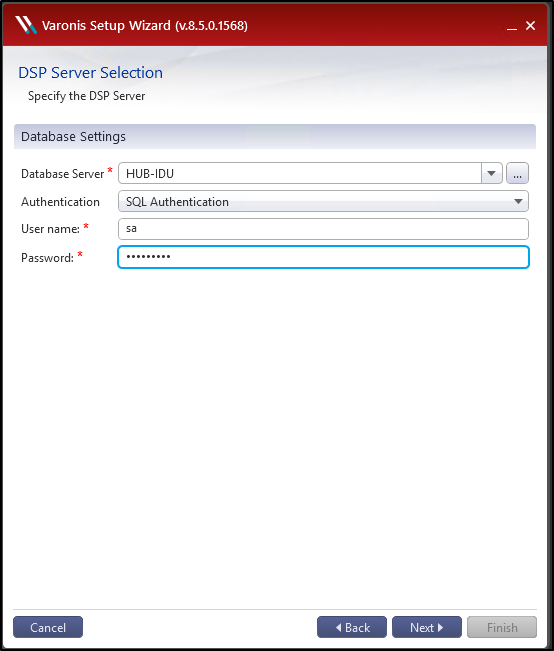Click the disabled Finish button
Viewport: 554px width, 651px height.
click(502, 627)
